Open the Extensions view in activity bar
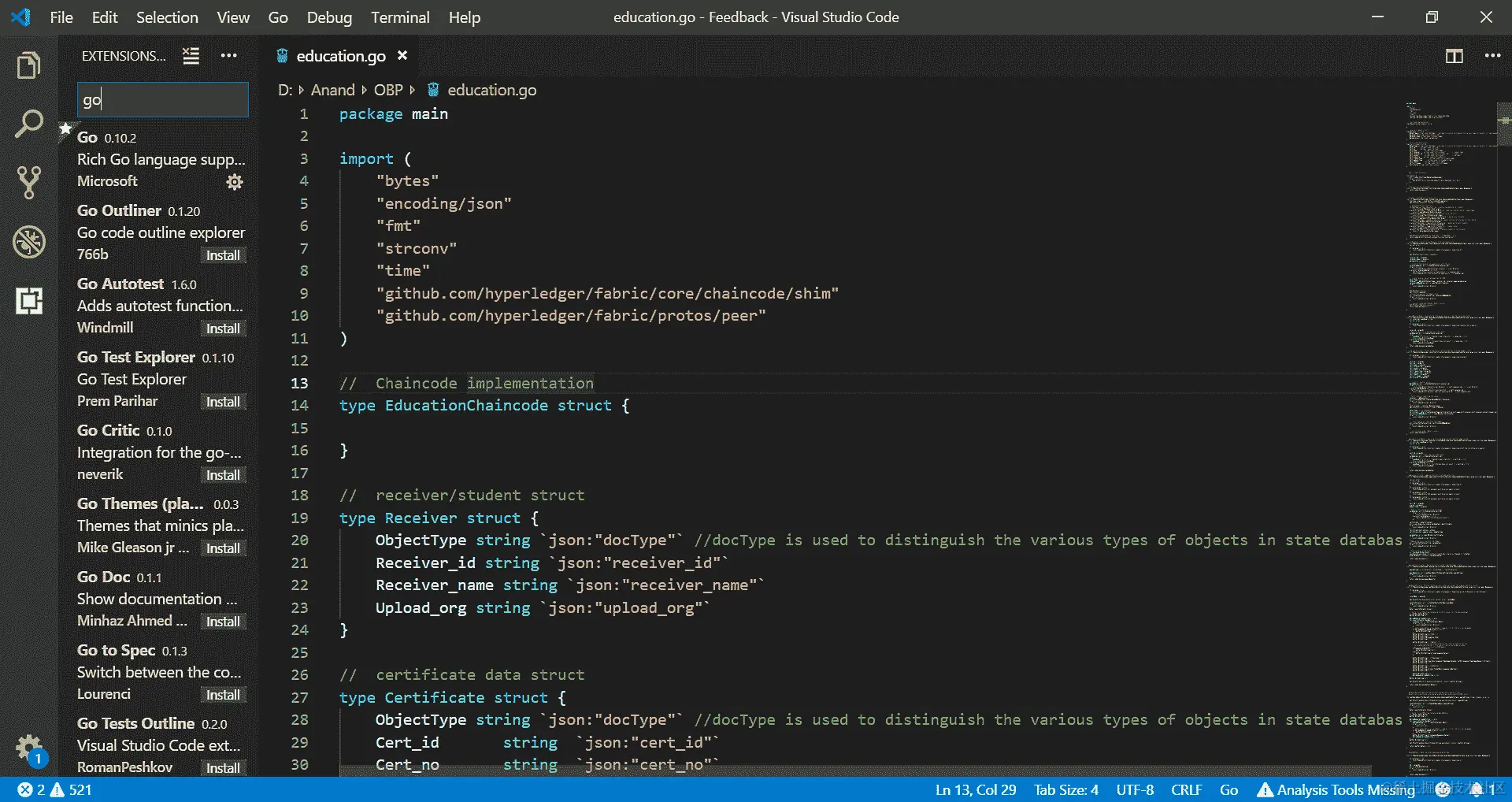Screen dimensions: 1512x802 click(x=29, y=301)
